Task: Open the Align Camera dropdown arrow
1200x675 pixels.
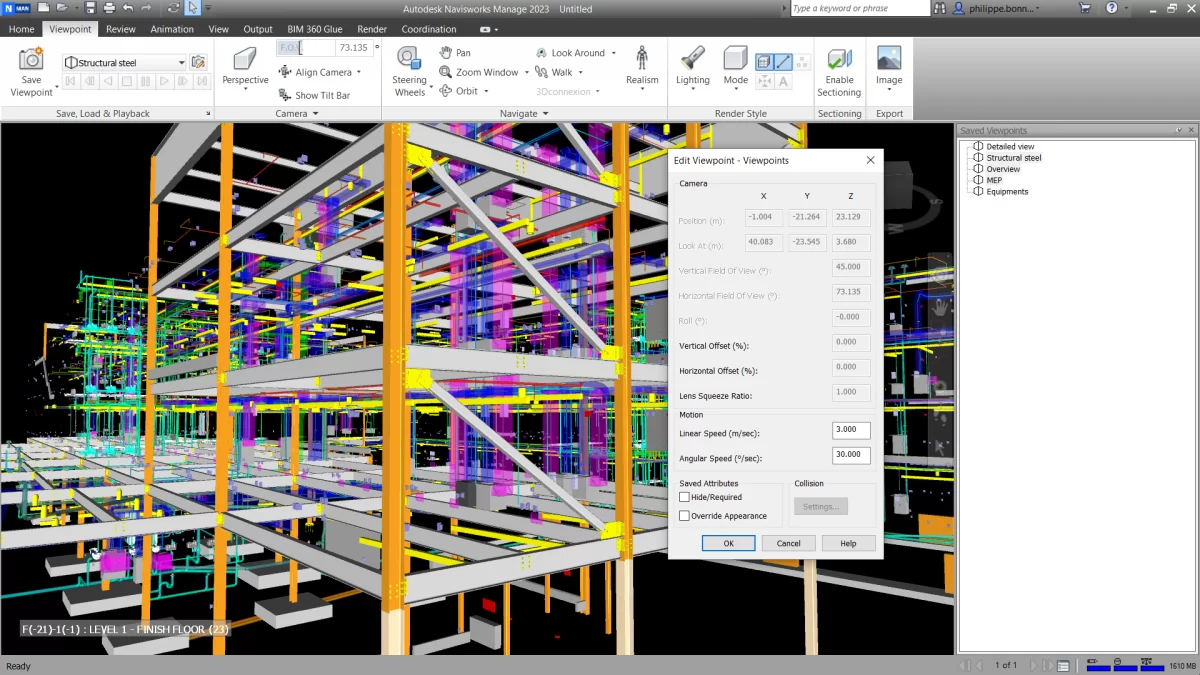Action: click(359, 72)
